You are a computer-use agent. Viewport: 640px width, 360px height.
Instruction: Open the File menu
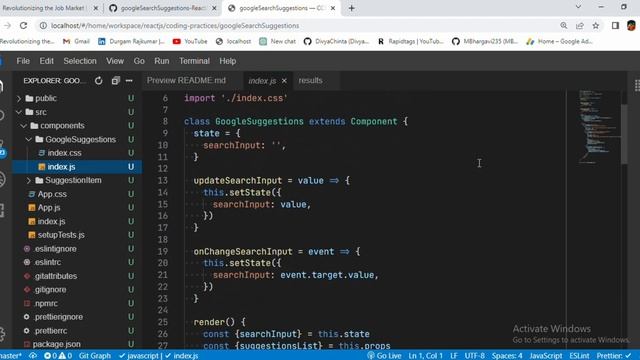point(23,61)
